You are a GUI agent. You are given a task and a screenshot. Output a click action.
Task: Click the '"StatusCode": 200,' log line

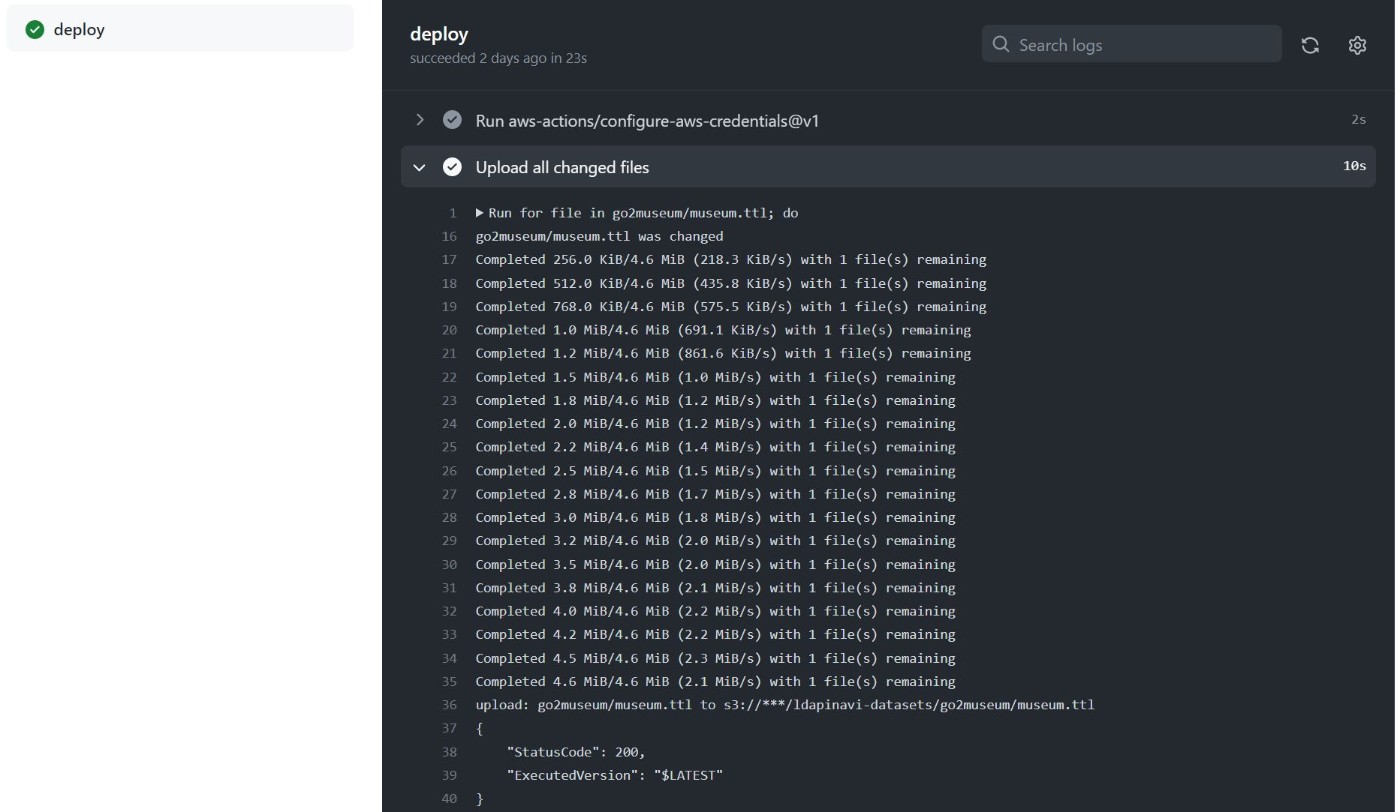coord(576,752)
